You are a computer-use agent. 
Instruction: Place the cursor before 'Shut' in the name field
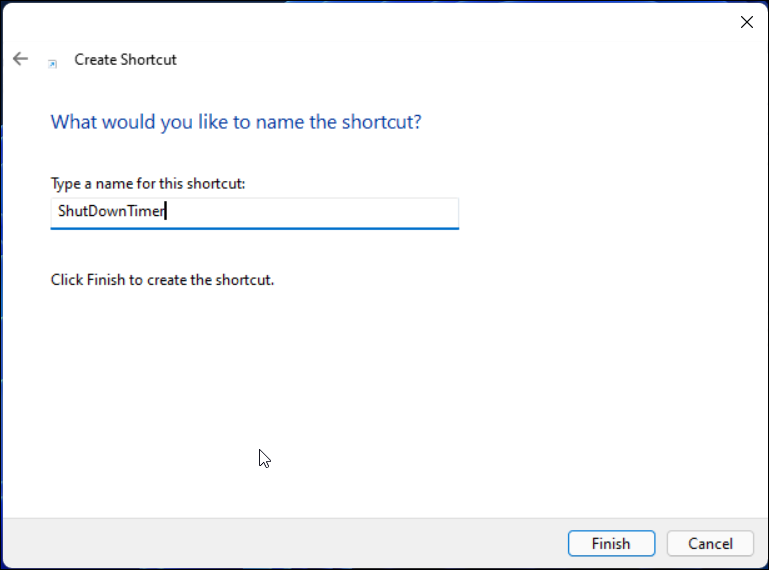[57, 212]
